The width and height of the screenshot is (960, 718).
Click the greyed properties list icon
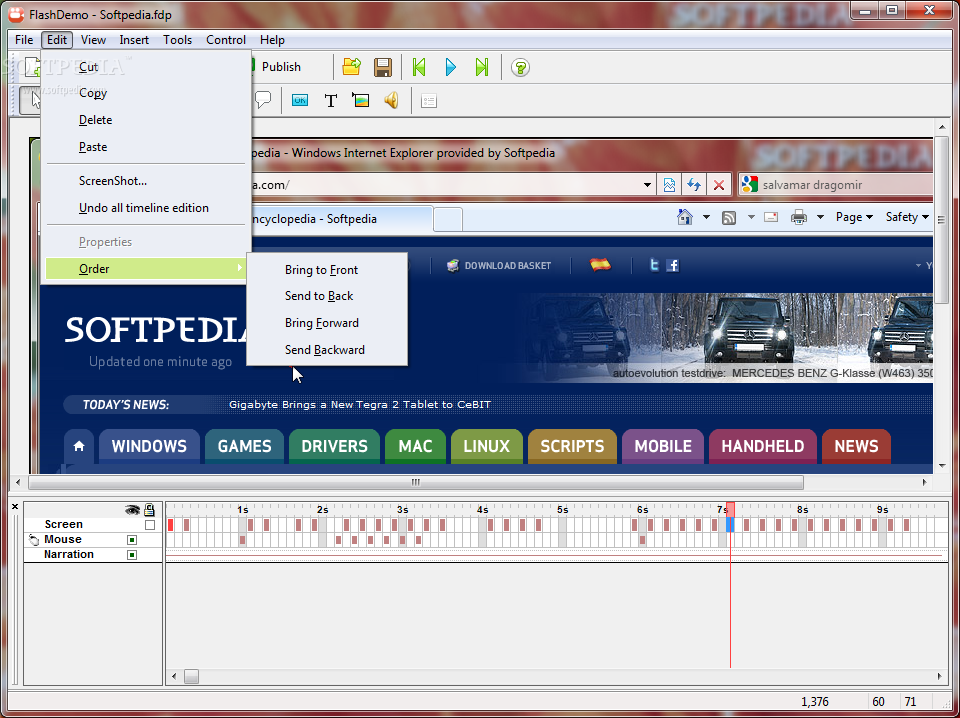[429, 101]
